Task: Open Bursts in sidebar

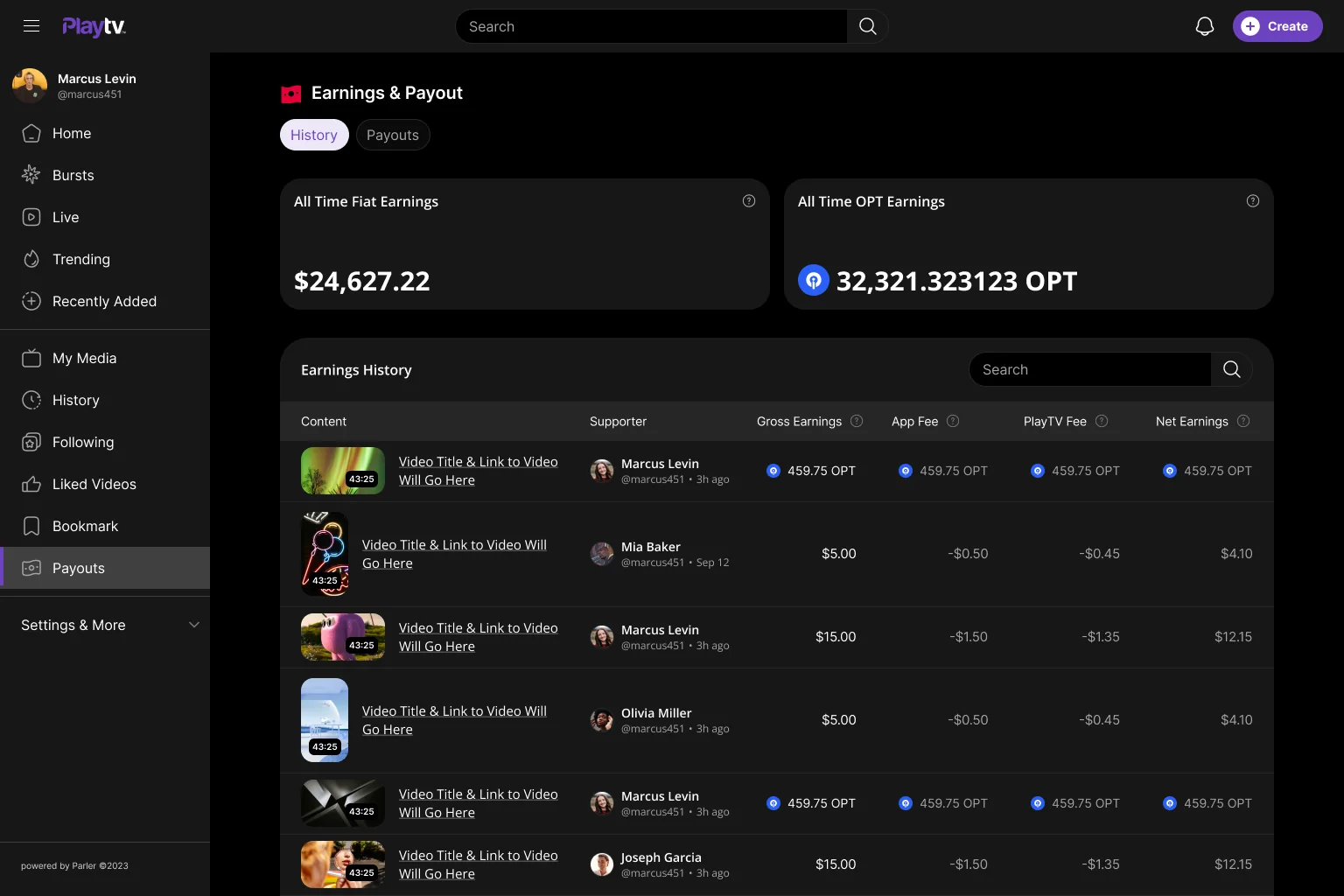Action: pyautogui.click(x=105, y=175)
